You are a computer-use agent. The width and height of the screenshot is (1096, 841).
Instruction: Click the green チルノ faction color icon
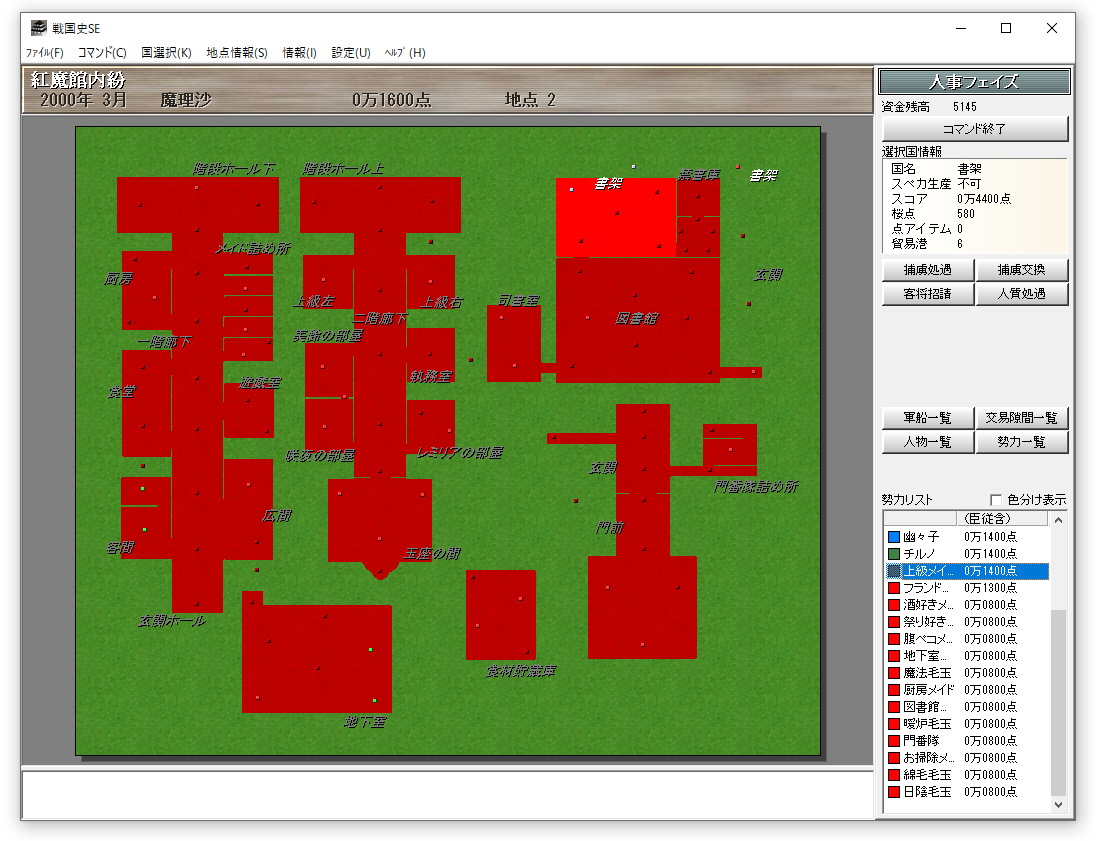coord(894,554)
